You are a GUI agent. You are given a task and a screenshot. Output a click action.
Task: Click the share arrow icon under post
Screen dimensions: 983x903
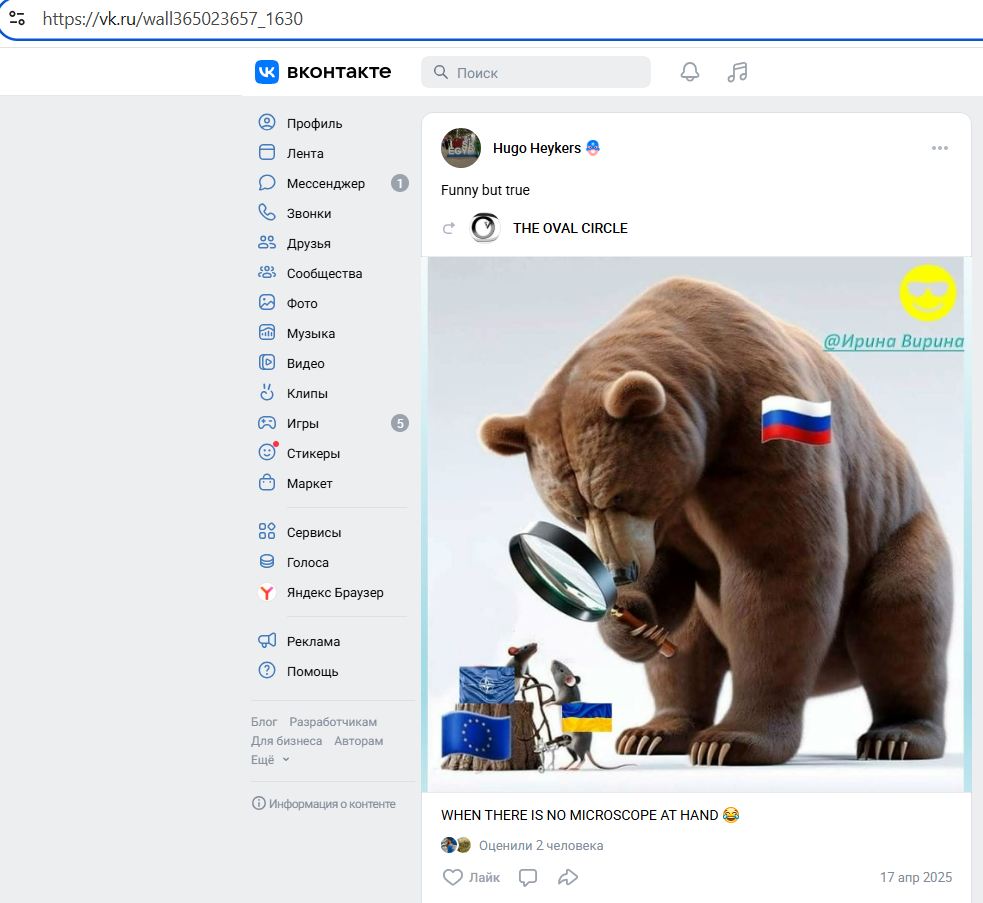coord(568,877)
